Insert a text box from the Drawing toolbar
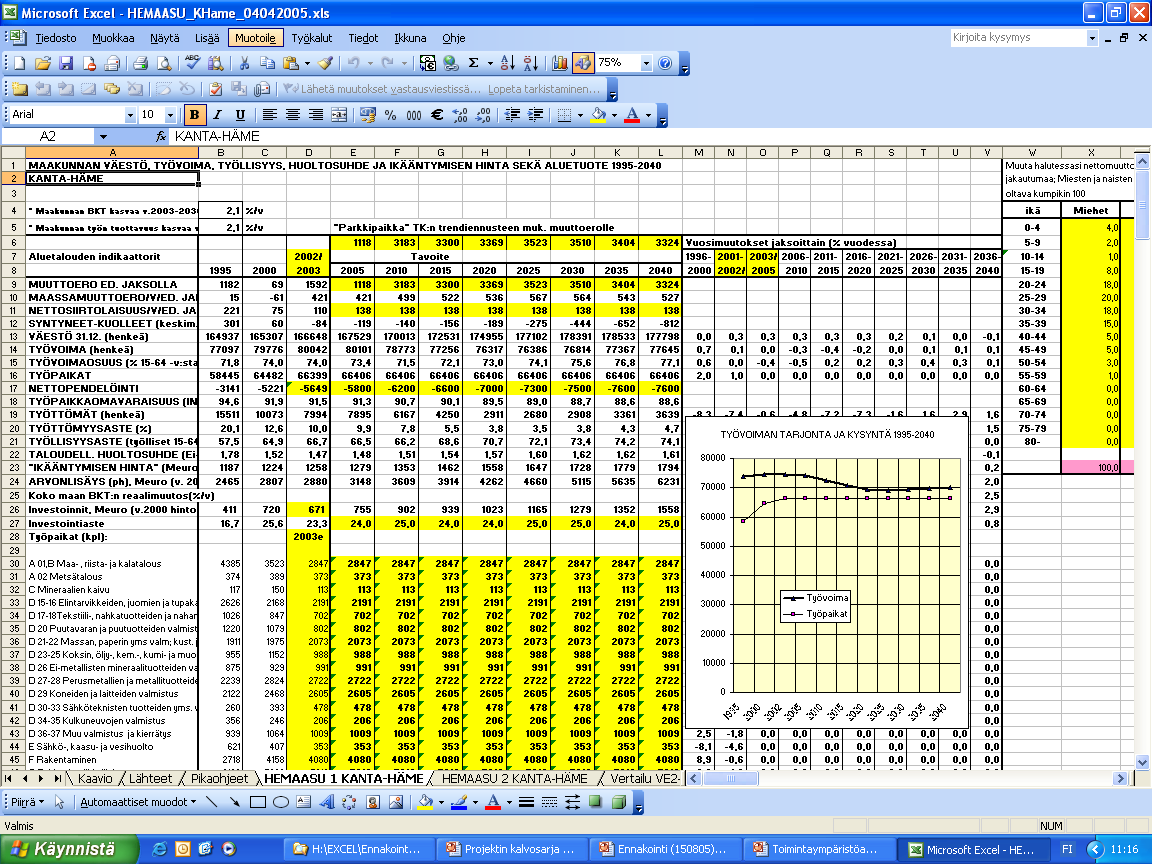Screen dimensions: 1152x864 point(303,802)
